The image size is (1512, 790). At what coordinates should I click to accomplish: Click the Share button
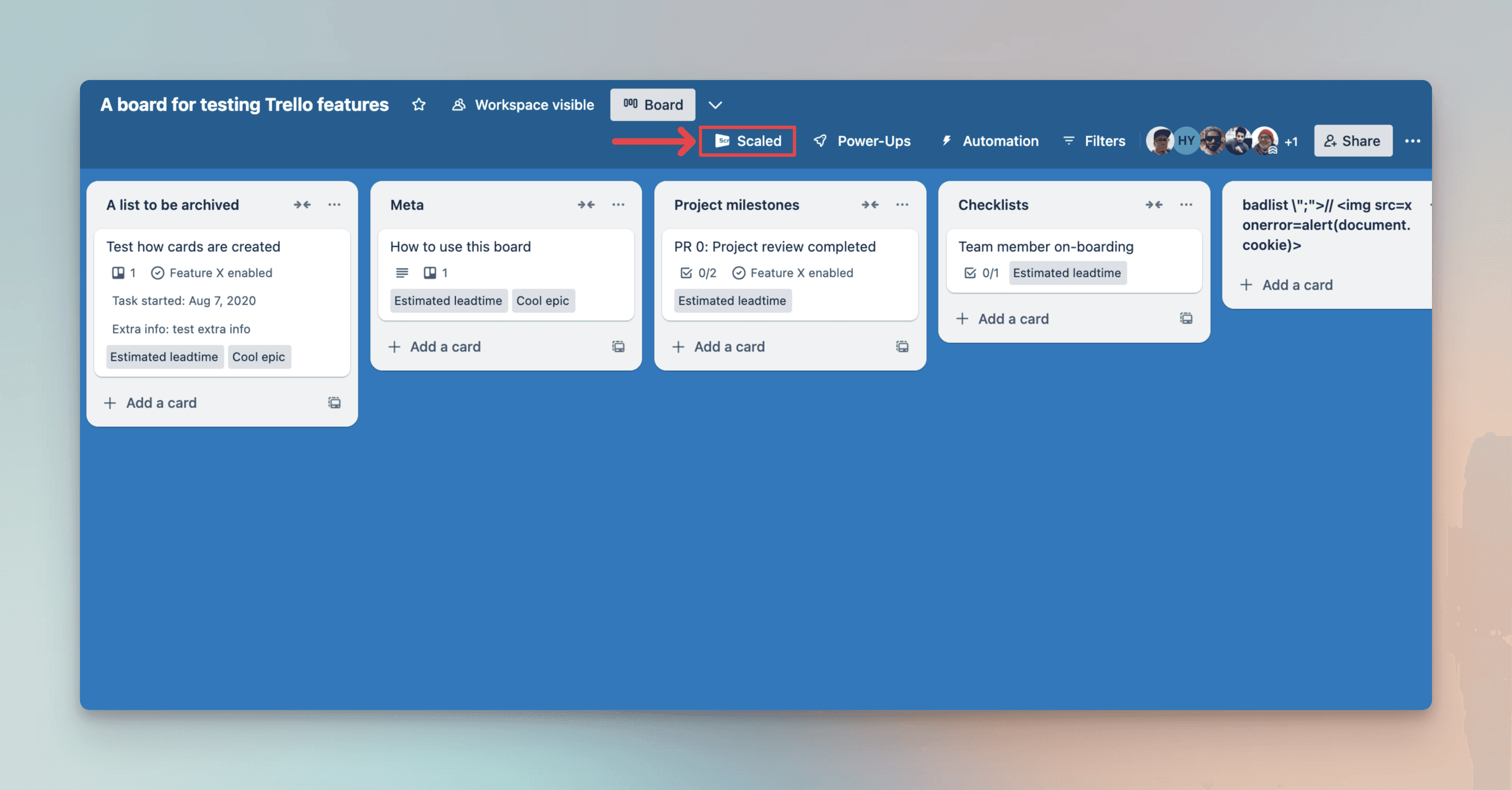click(1353, 141)
